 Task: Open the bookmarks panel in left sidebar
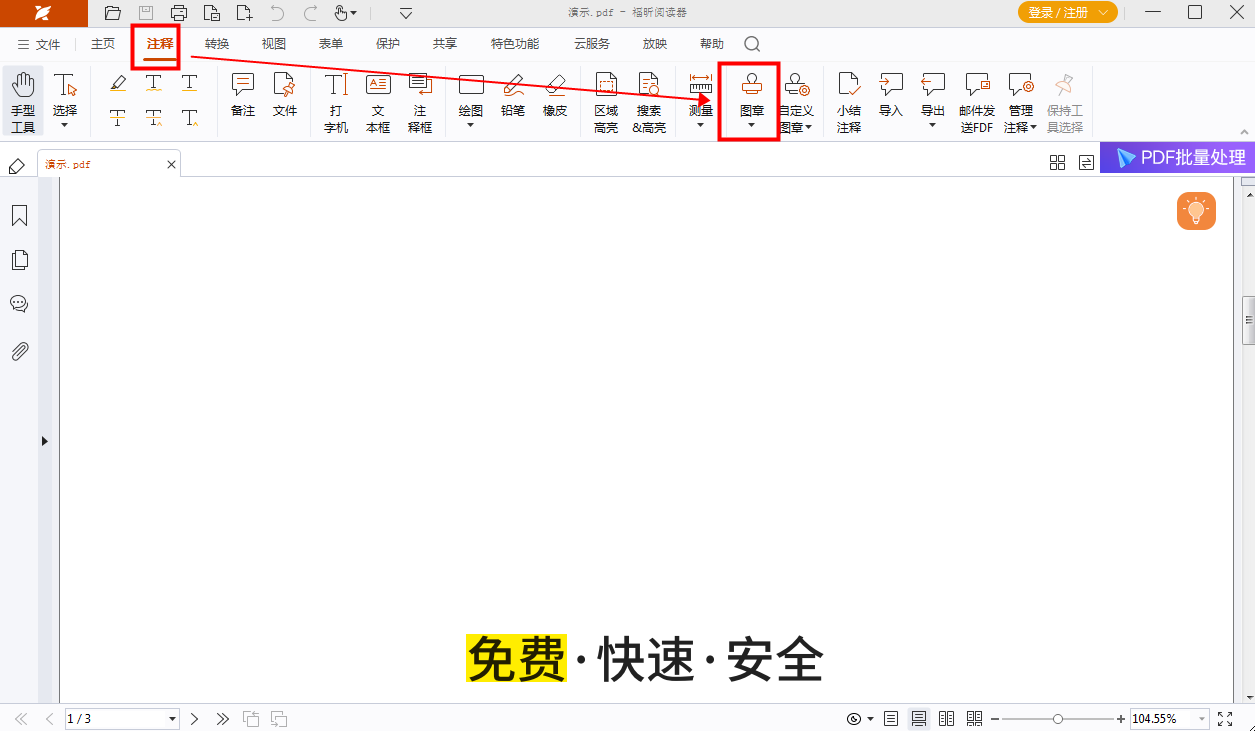[19, 216]
